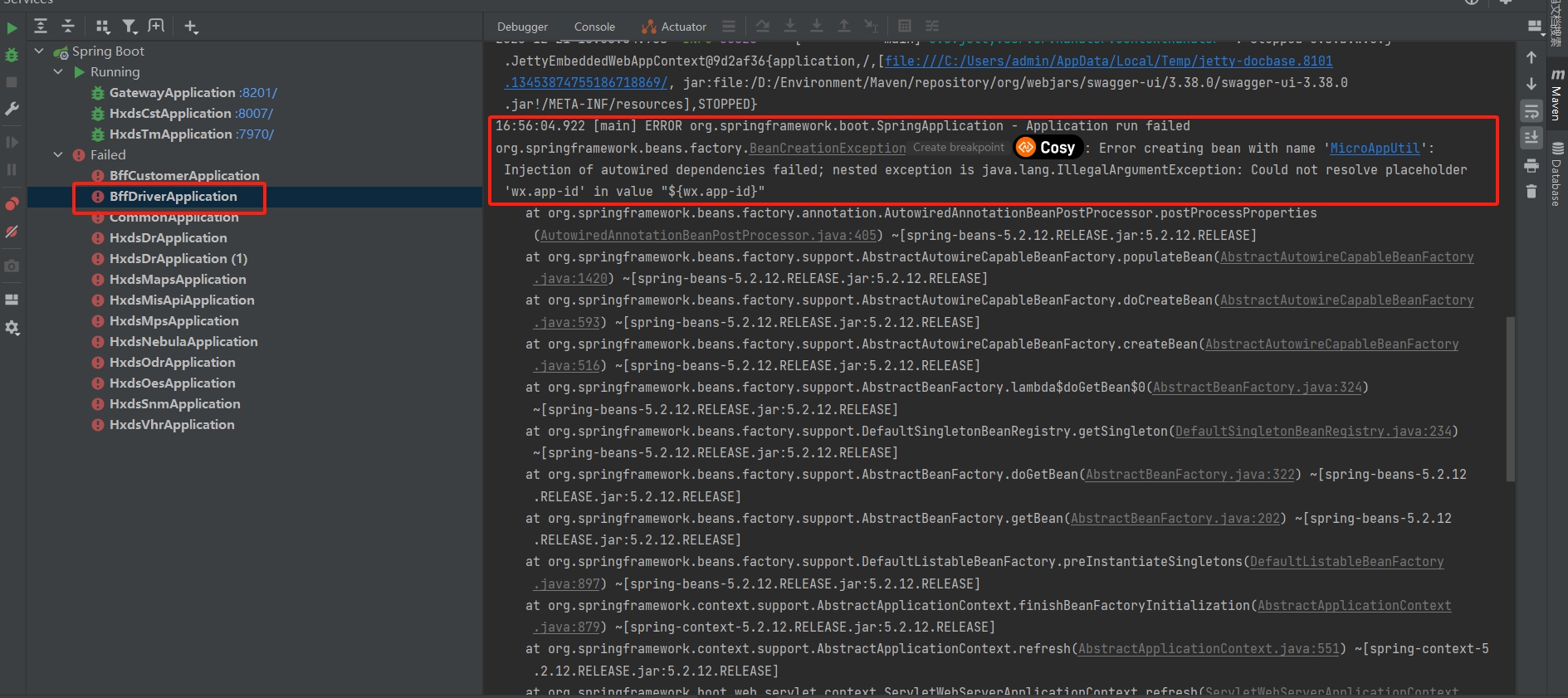Open the Add Service plus dropdown
The width and height of the screenshot is (1568, 698).
click(191, 27)
